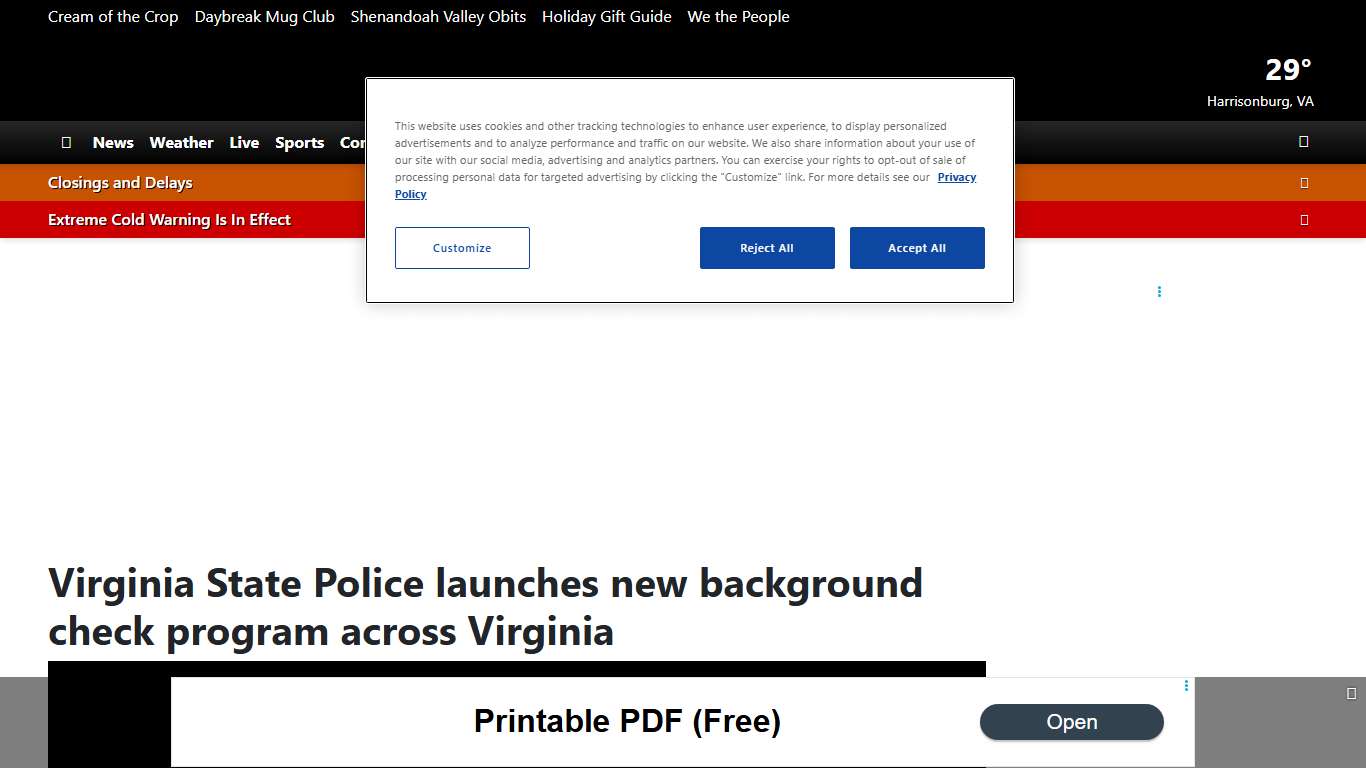
Task: Open the Privacy Policy link
Action: [x=957, y=177]
